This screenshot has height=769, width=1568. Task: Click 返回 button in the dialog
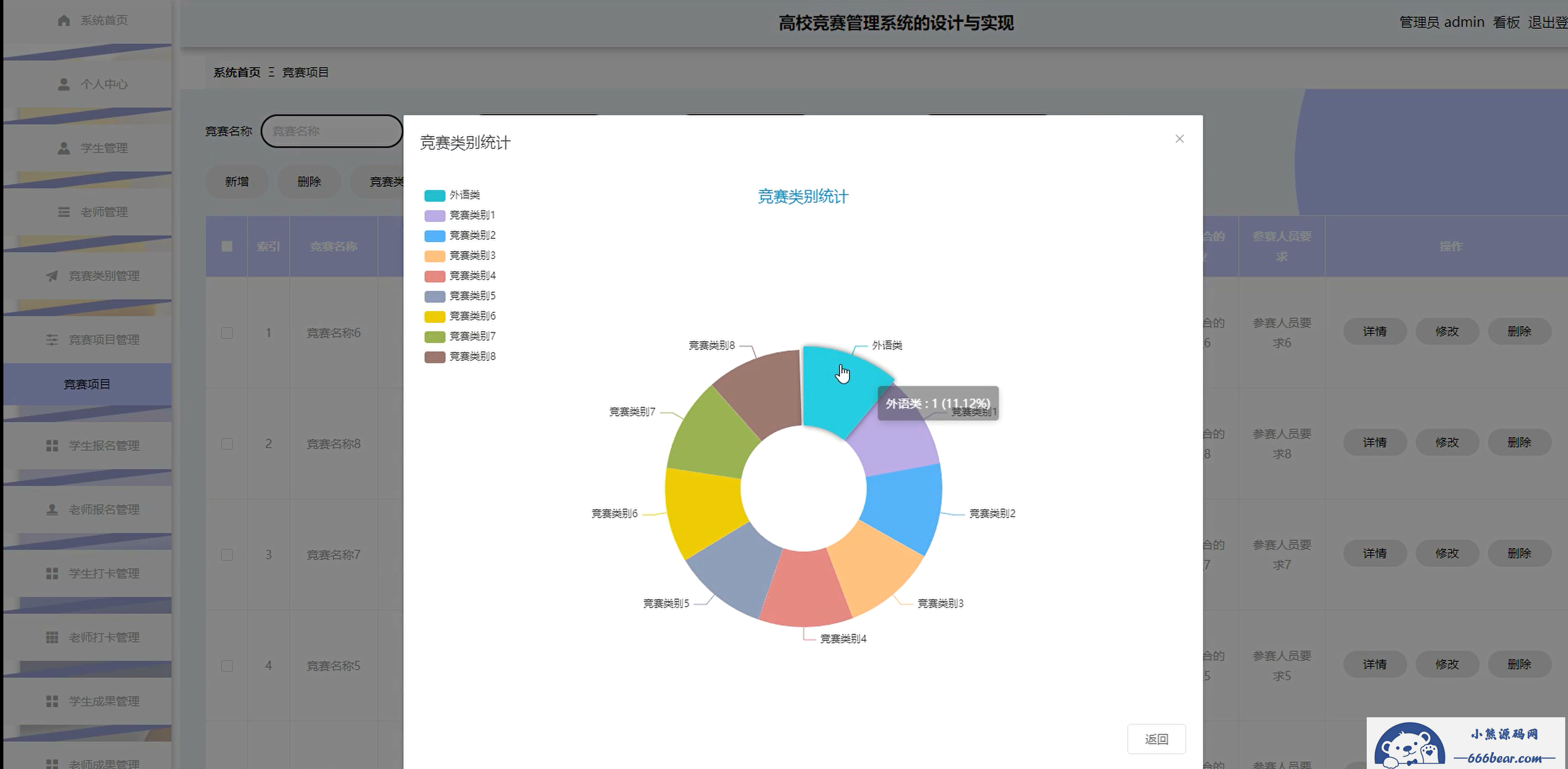click(1156, 739)
